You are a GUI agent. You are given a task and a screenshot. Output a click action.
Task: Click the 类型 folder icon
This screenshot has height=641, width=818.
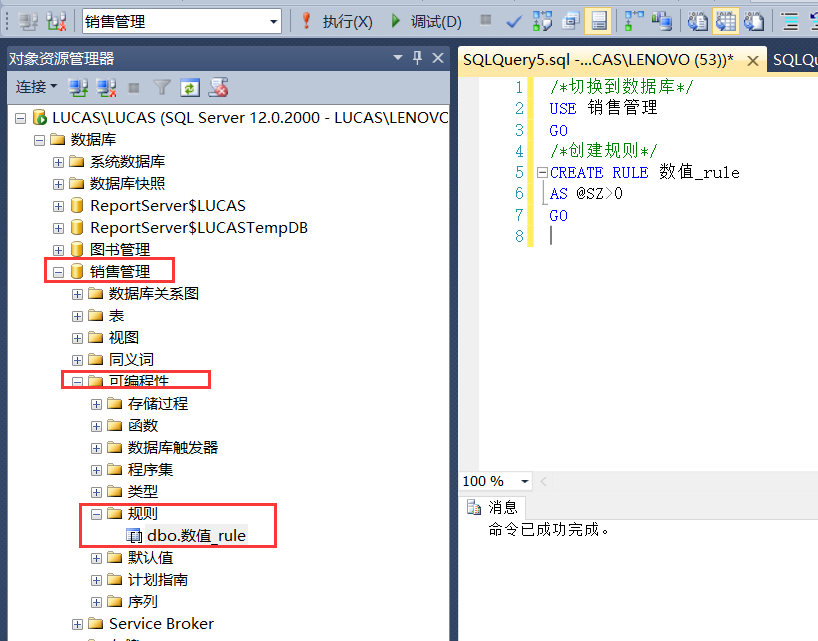(x=115, y=491)
